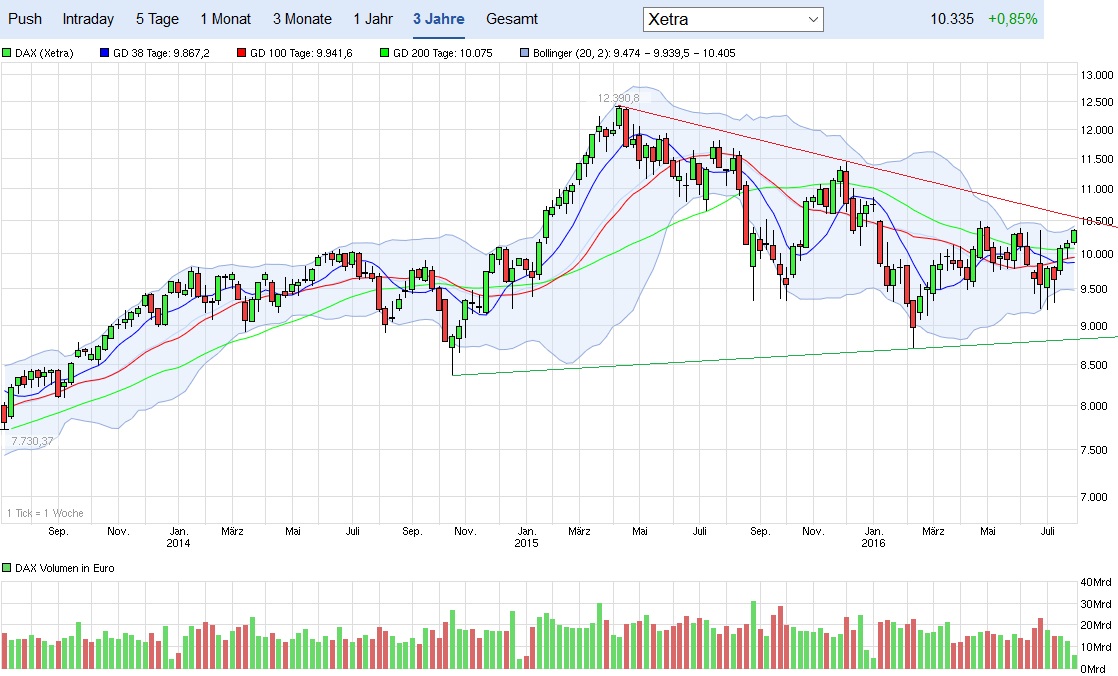
Task: Click the '1 Tick = 1 Woche' note
Action: click(x=45, y=513)
